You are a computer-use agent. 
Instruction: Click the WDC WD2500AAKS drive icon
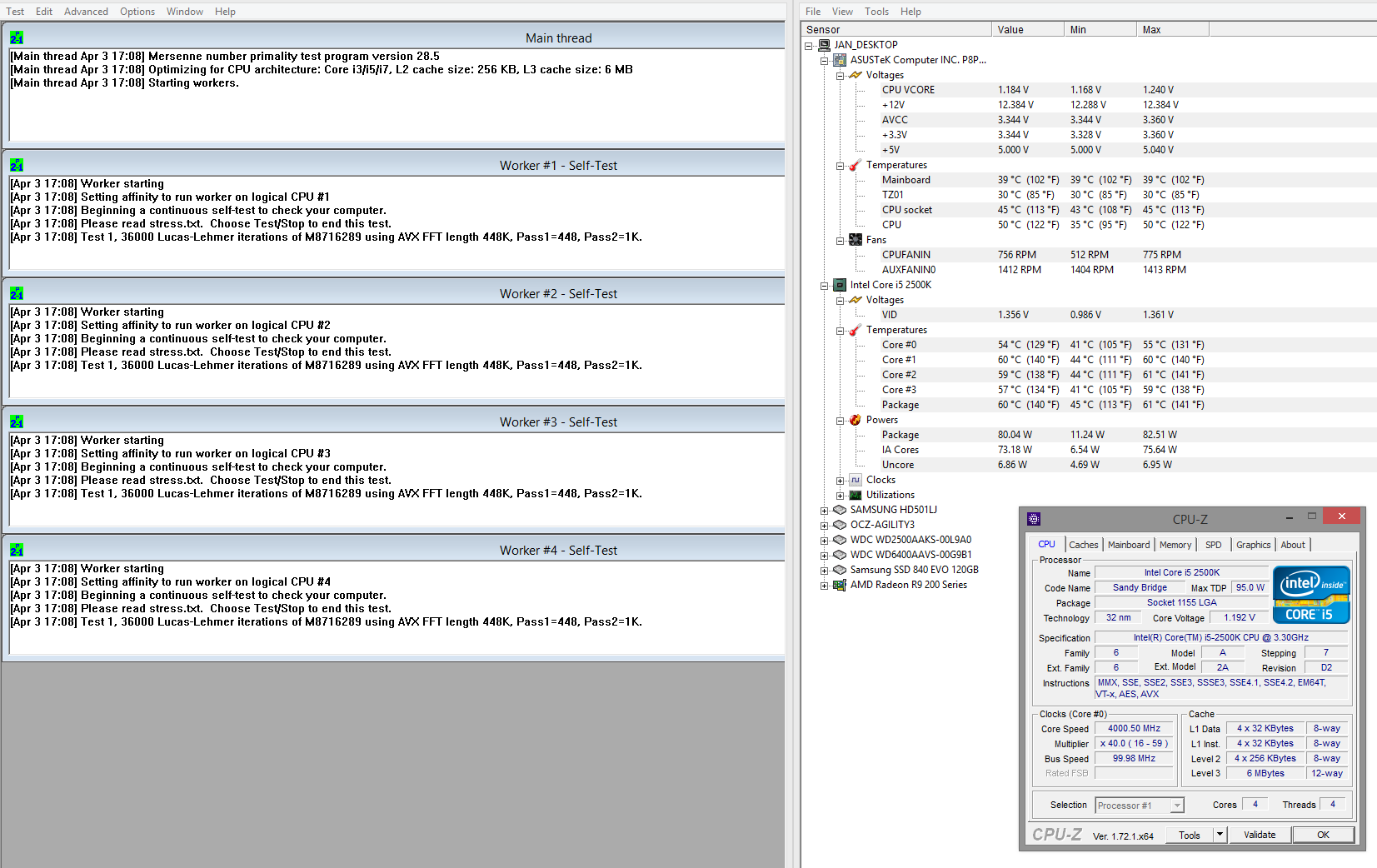point(840,540)
